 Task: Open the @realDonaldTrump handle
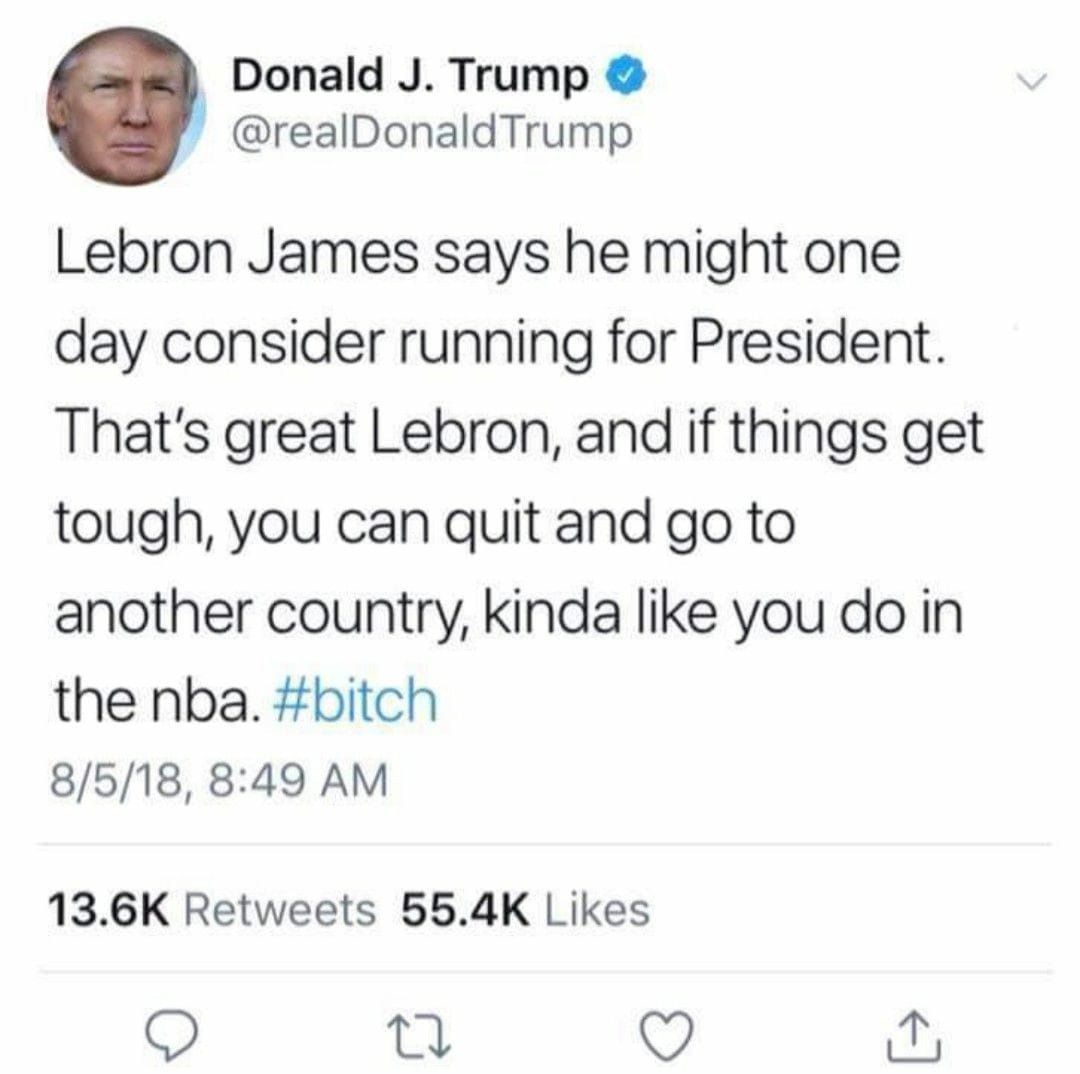[x=433, y=131]
